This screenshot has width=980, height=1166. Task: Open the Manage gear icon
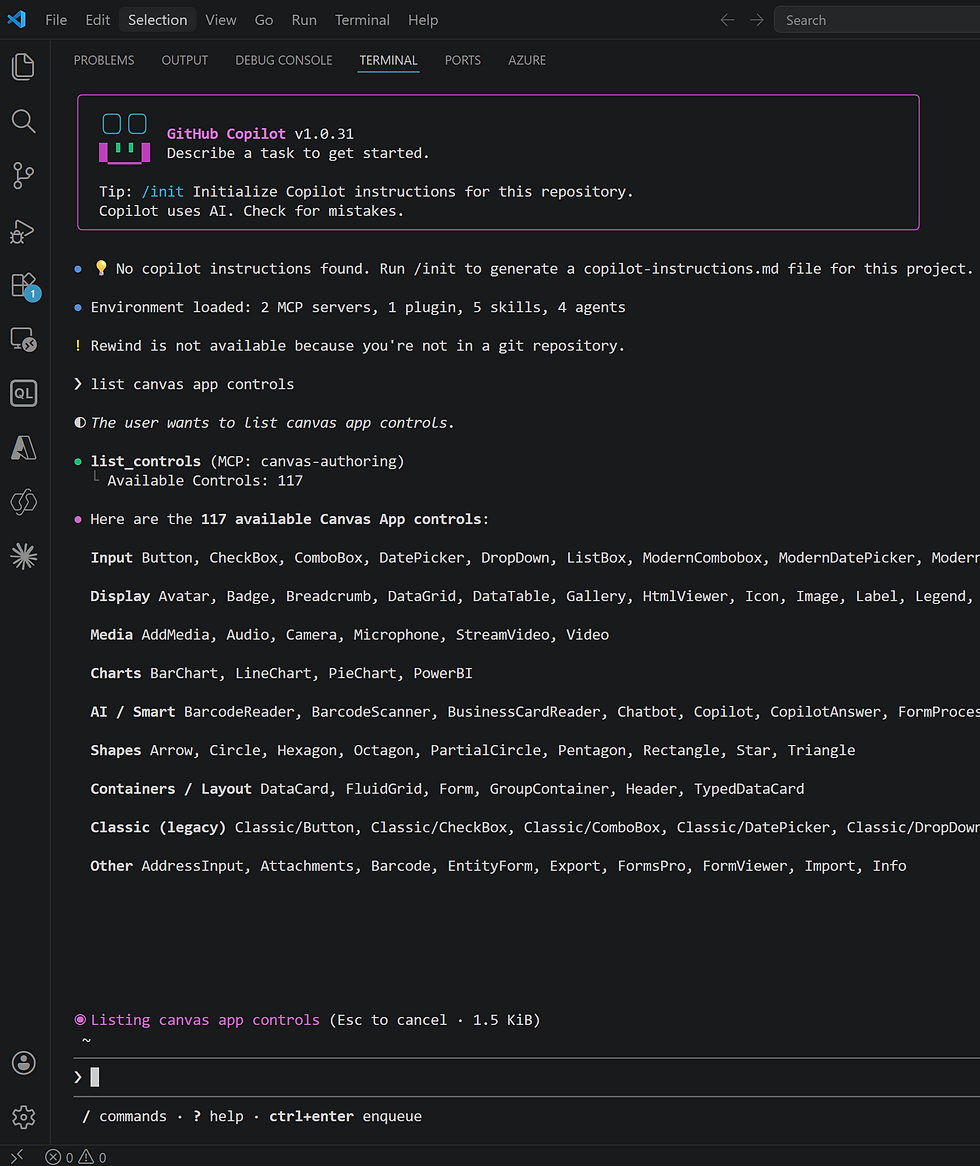24,1117
